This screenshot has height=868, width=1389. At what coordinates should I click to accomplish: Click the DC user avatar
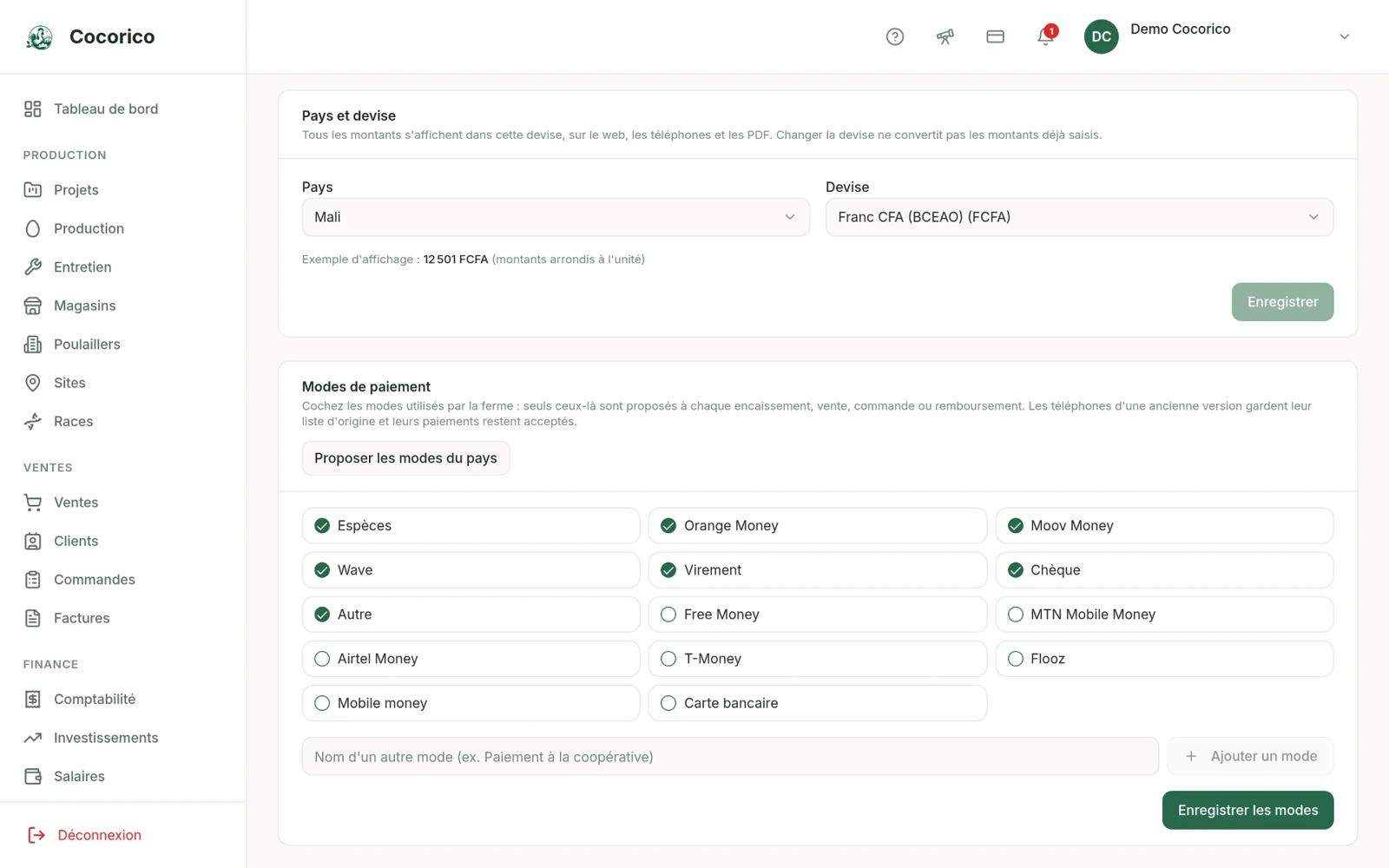click(1102, 36)
